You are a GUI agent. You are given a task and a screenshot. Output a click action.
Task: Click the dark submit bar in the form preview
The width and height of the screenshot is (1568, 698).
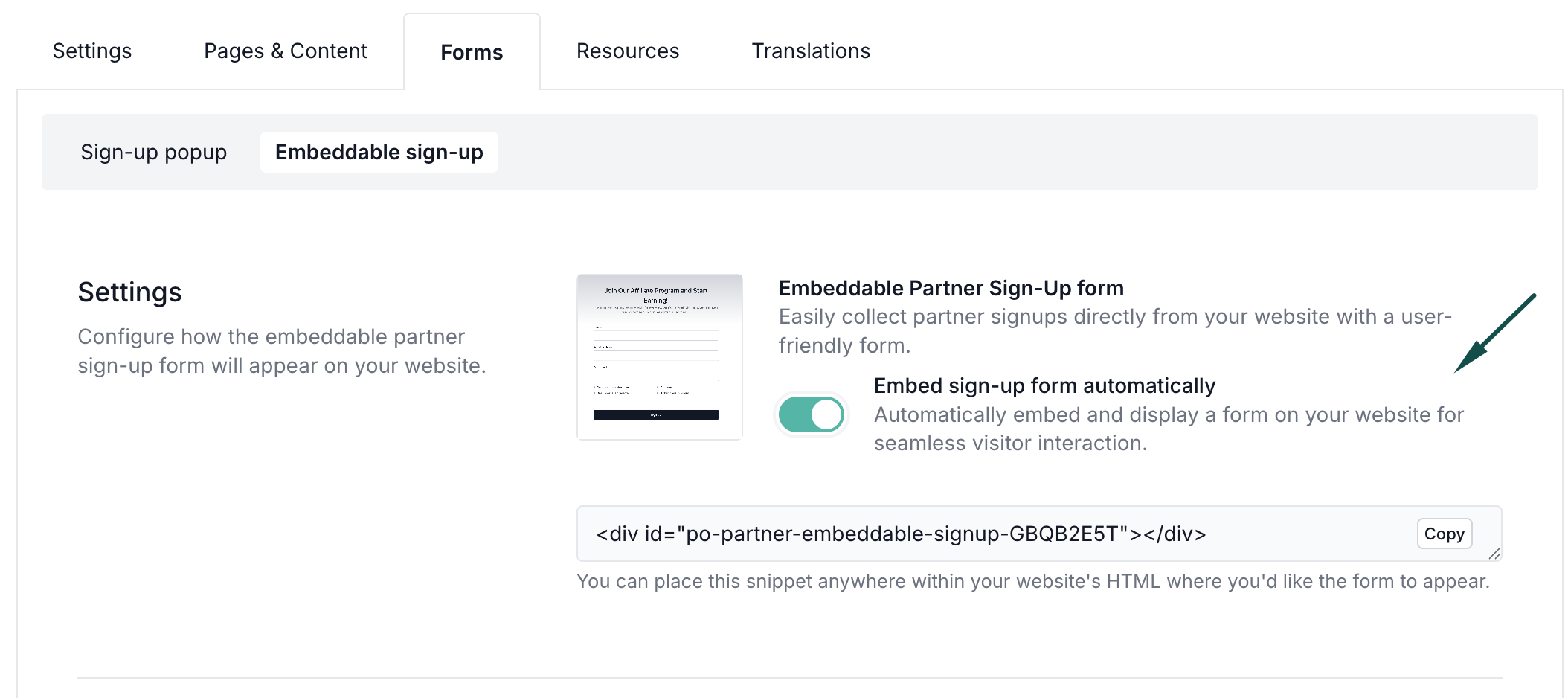[655, 414]
